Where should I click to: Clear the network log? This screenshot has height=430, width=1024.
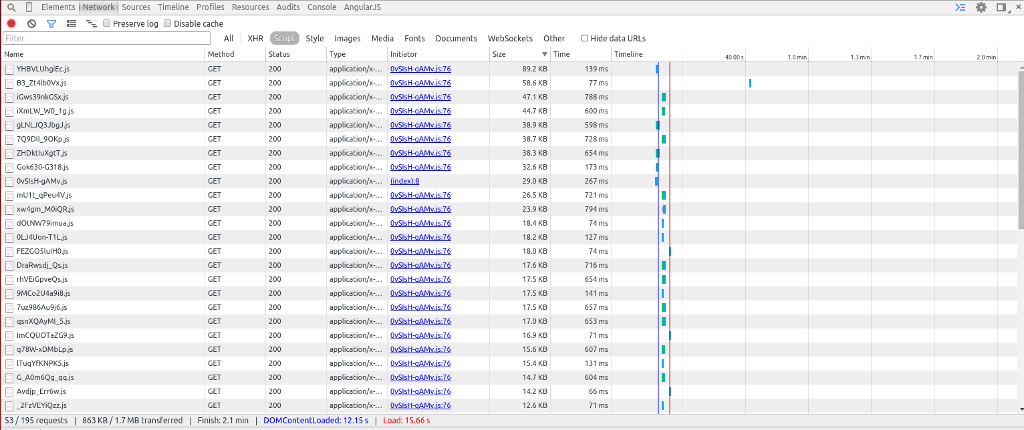[x=31, y=24]
